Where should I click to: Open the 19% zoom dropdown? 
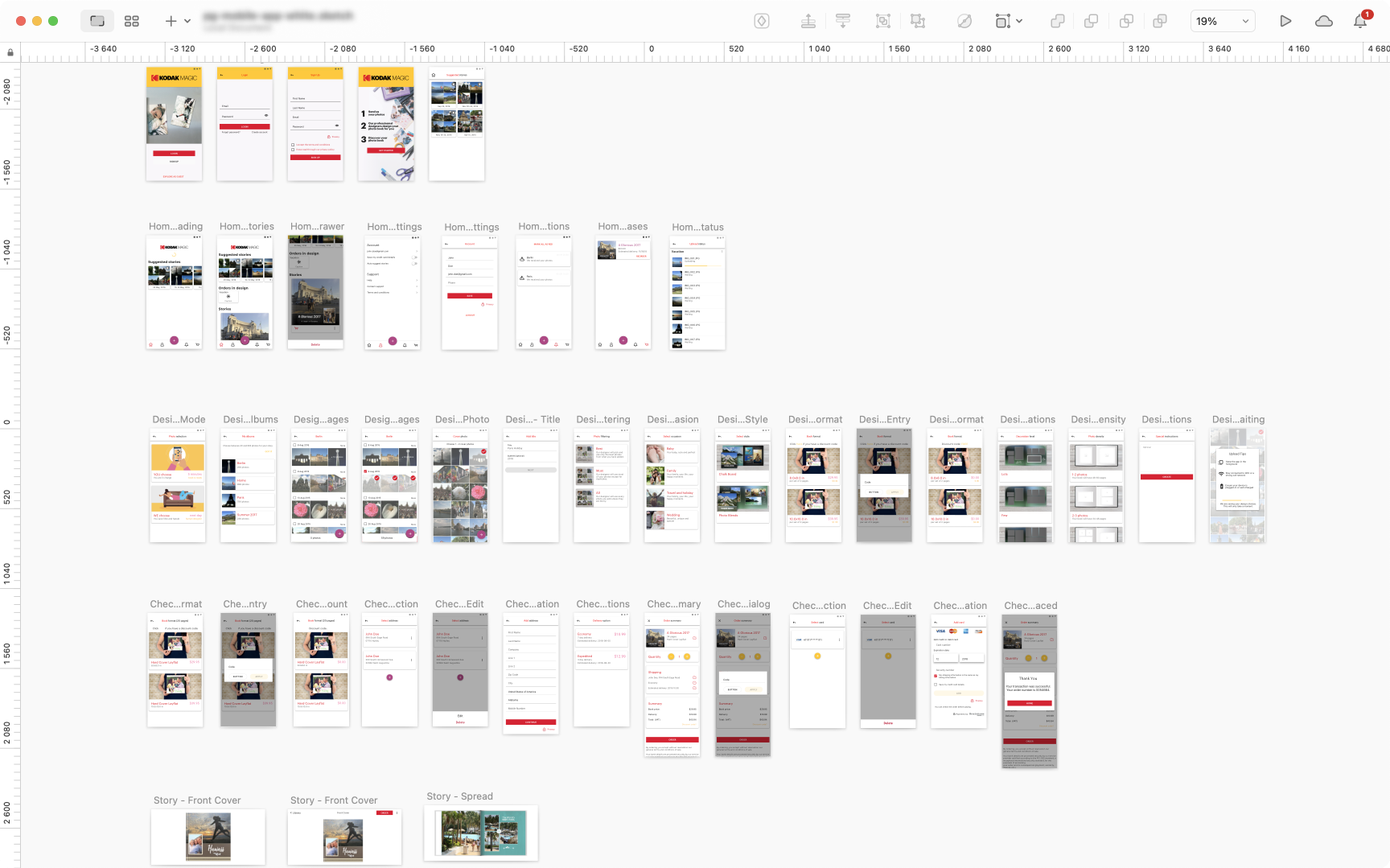pyautogui.click(x=1222, y=21)
